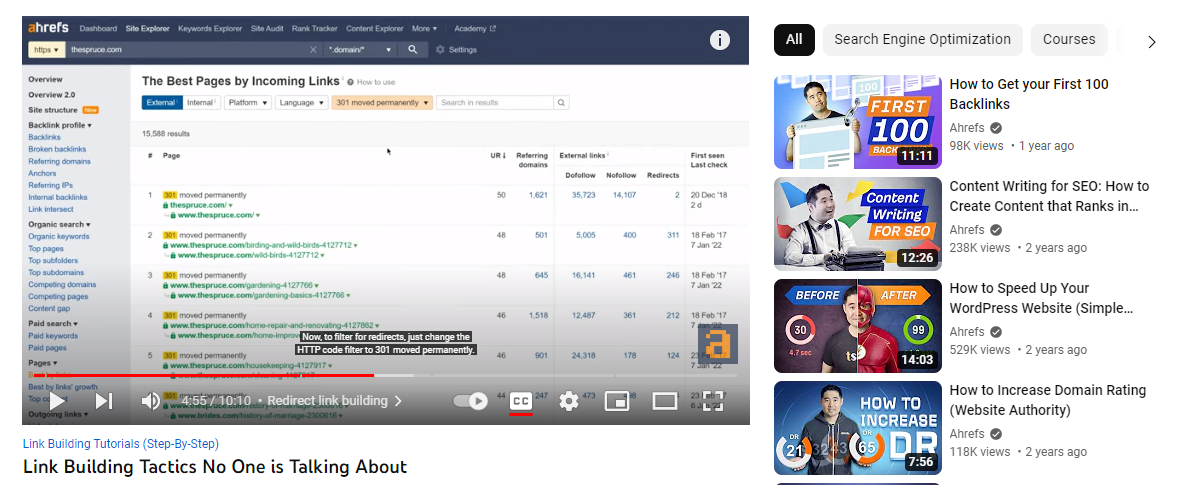Open Content Explorer in the Ahrefs navigation

(x=375, y=29)
